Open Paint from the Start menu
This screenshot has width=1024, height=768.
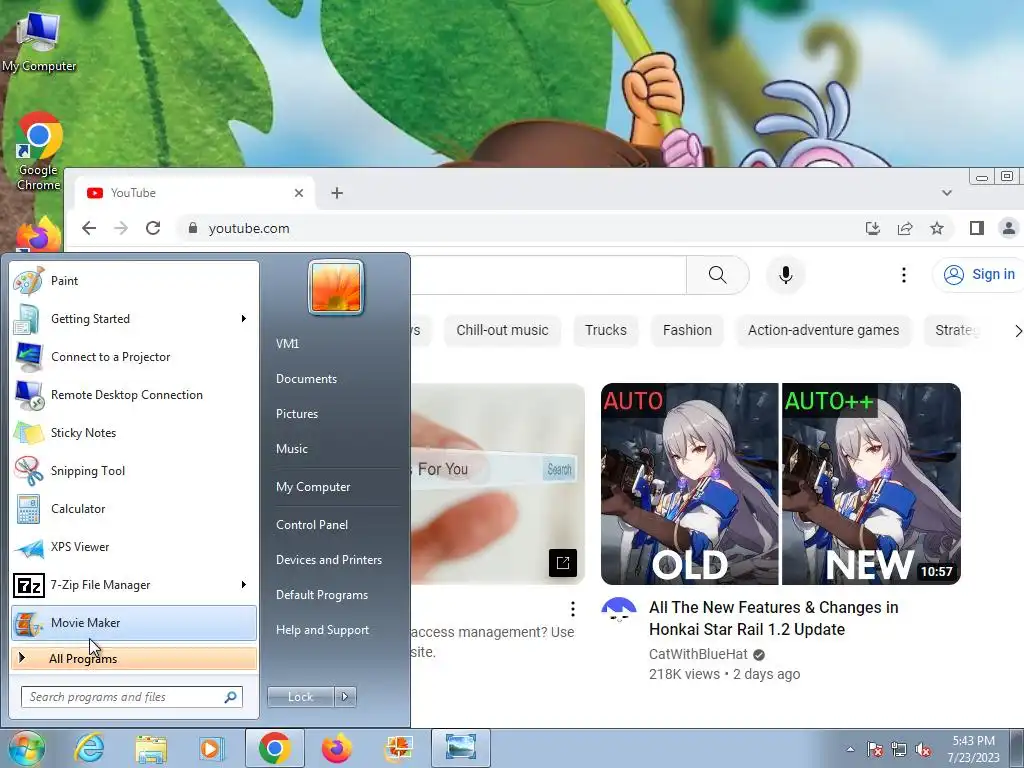point(134,281)
